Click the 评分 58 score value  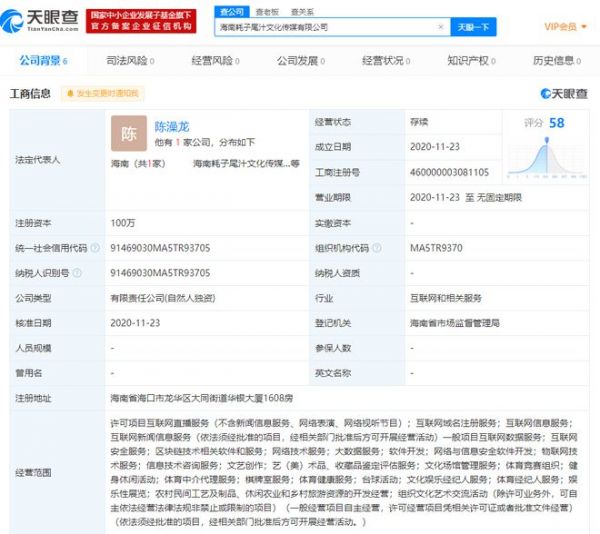coord(556,123)
